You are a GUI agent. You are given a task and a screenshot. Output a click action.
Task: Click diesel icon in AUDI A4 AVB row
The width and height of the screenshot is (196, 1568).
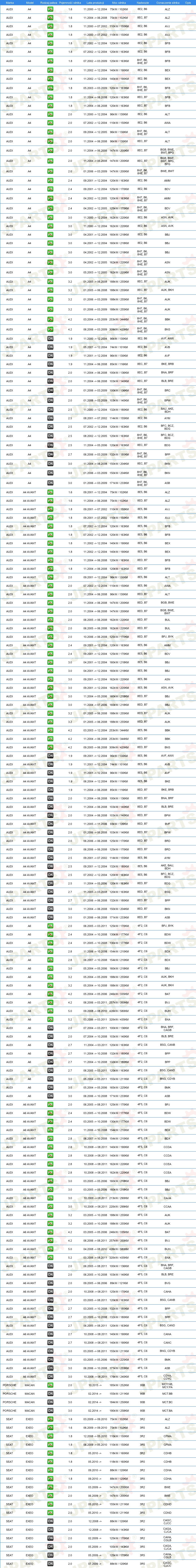[50, 347]
